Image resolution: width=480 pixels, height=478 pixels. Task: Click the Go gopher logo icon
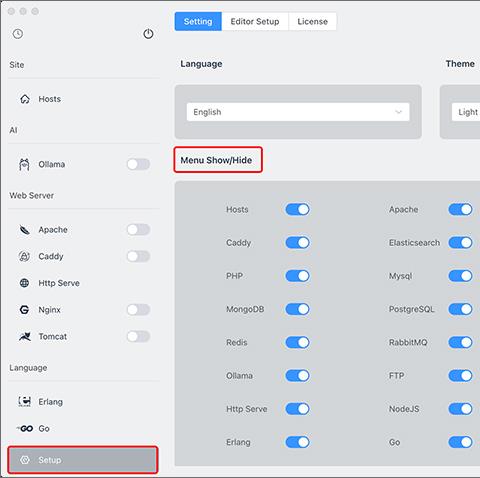[25, 428]
